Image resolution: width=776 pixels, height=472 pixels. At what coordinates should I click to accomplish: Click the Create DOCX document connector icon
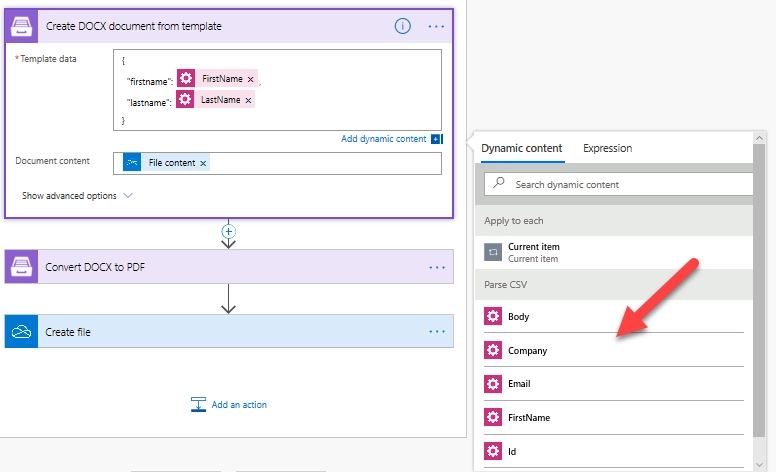pyautogui.click(x=21, y=26)
